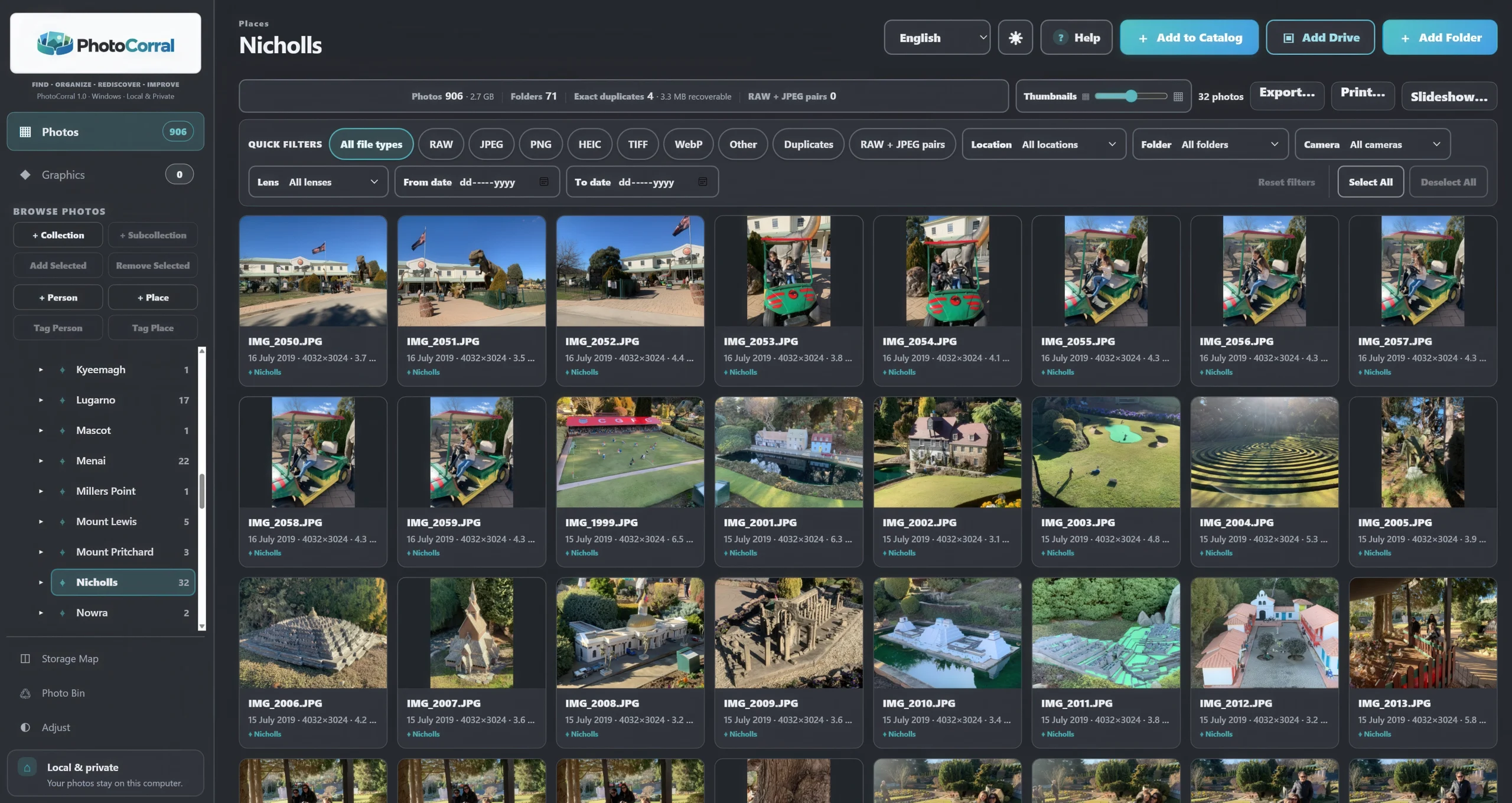Click the Nicholls place tag under IMG_2050.JPG
This screenshot has height=803, width=1512.
[x=265, y=372]
